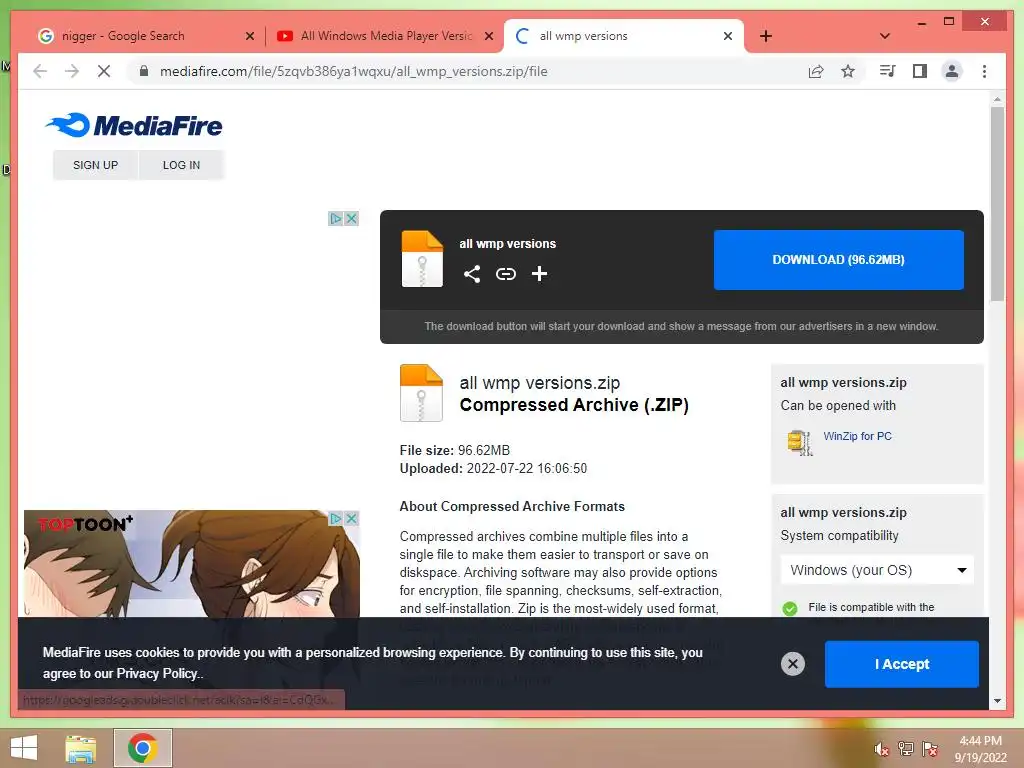
Task: Open the Windows (your OS) dropdown
Action: (x=877, y=570)
